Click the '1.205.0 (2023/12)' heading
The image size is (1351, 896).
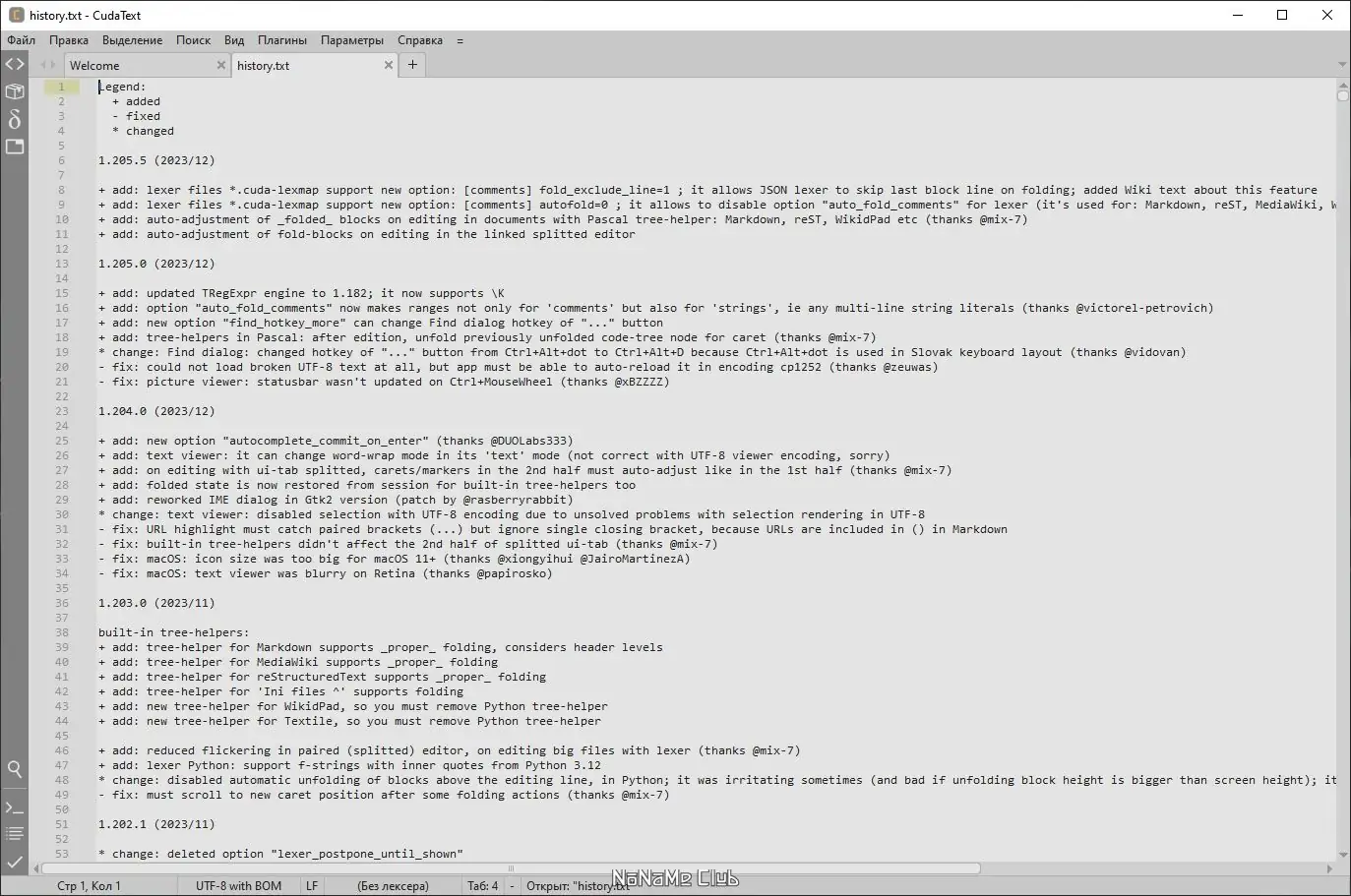[x=156, y=264]
